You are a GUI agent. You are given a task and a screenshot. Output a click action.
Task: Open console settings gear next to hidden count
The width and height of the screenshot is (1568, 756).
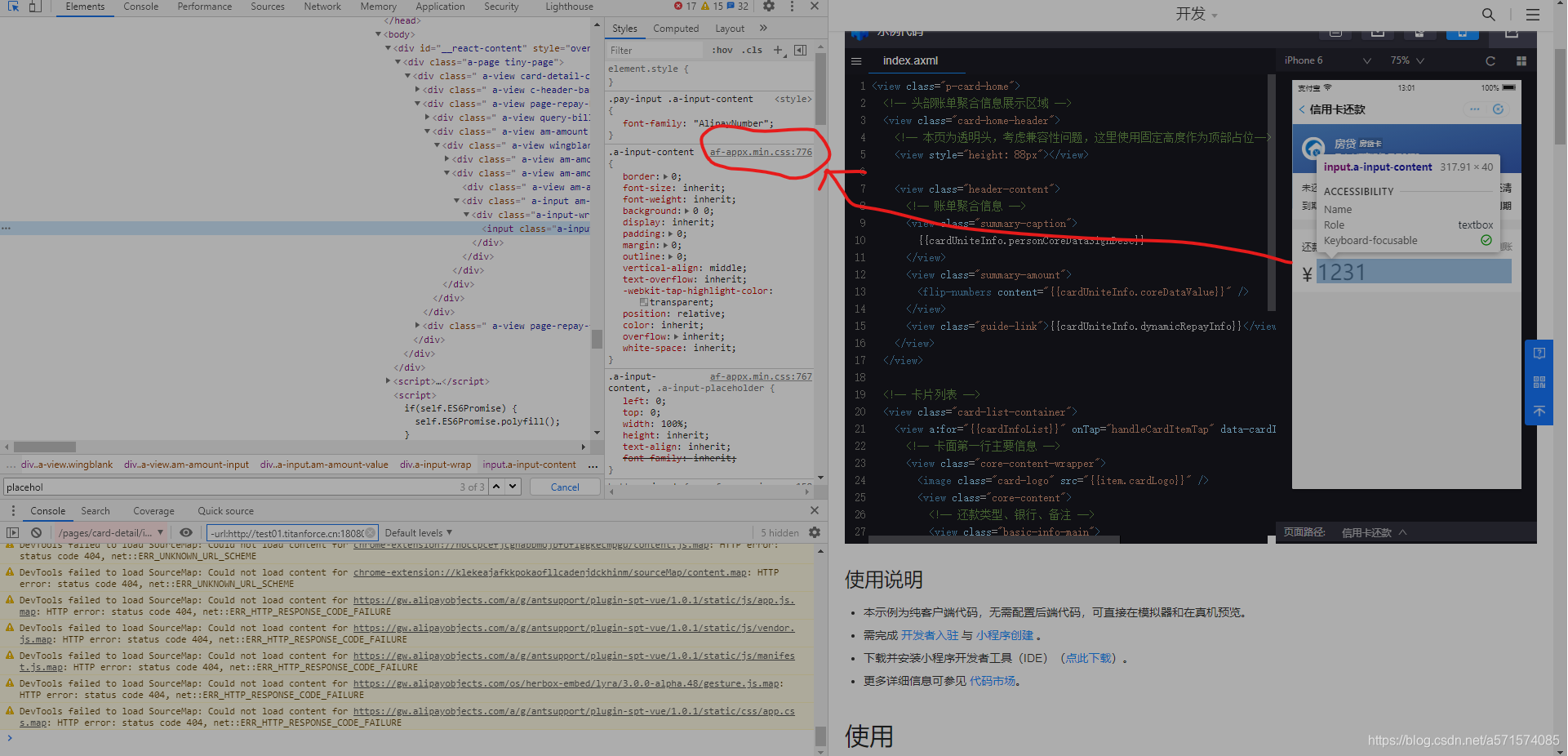pos(814,532)
